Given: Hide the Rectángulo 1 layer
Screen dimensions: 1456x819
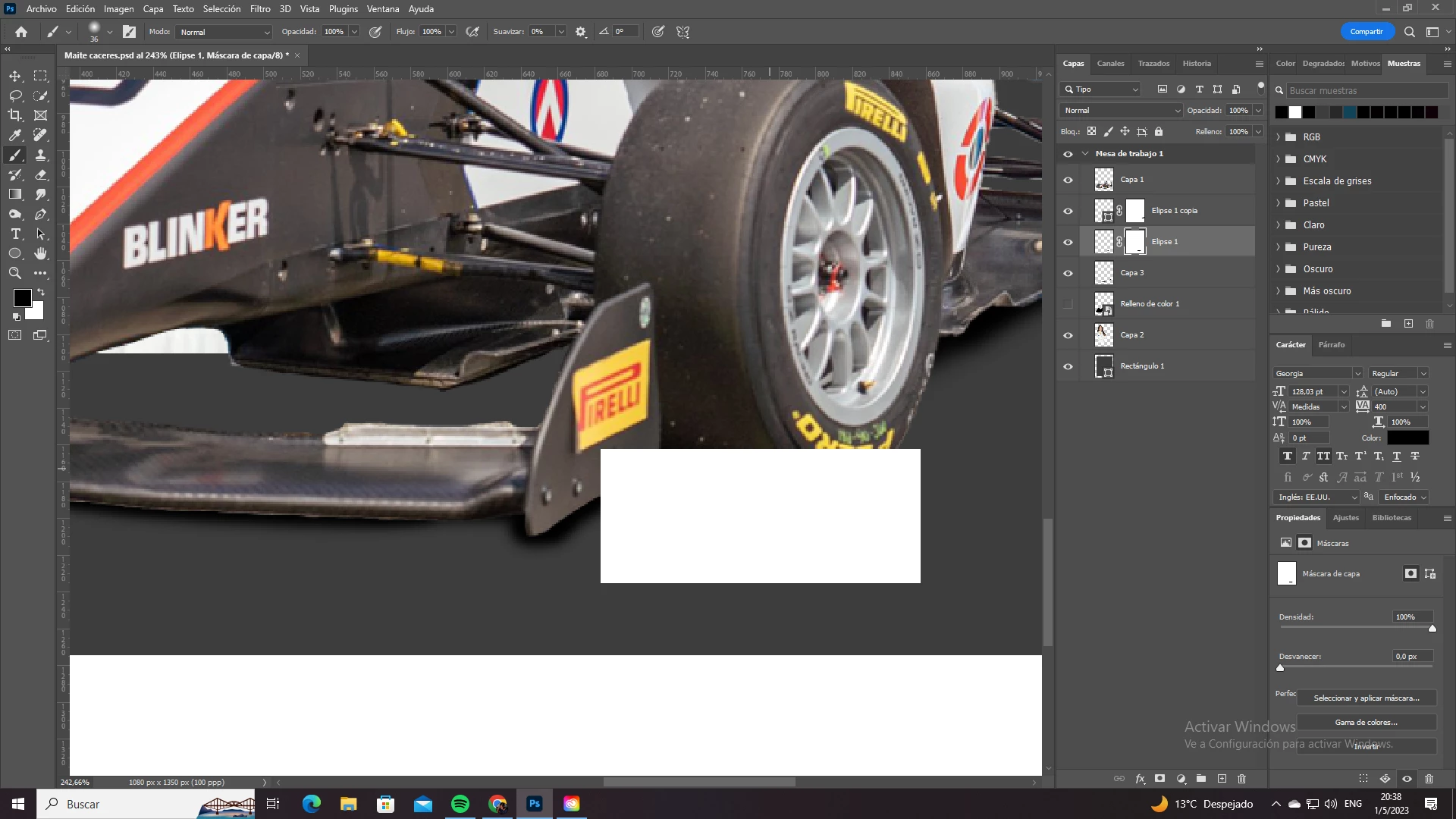Looking at the screenshot, I should tap(1068, 366).
